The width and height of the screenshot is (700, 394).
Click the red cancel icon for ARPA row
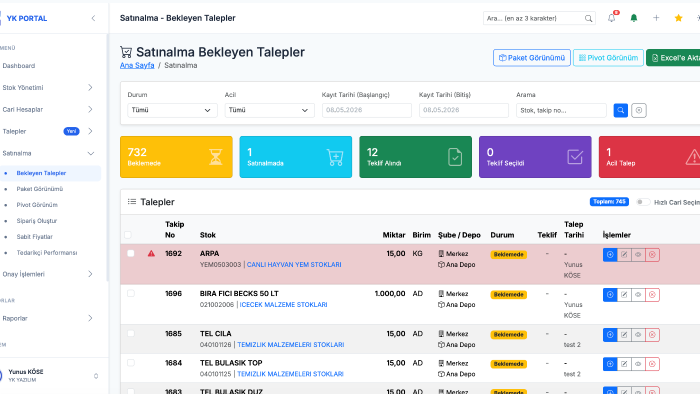point(652,255)
